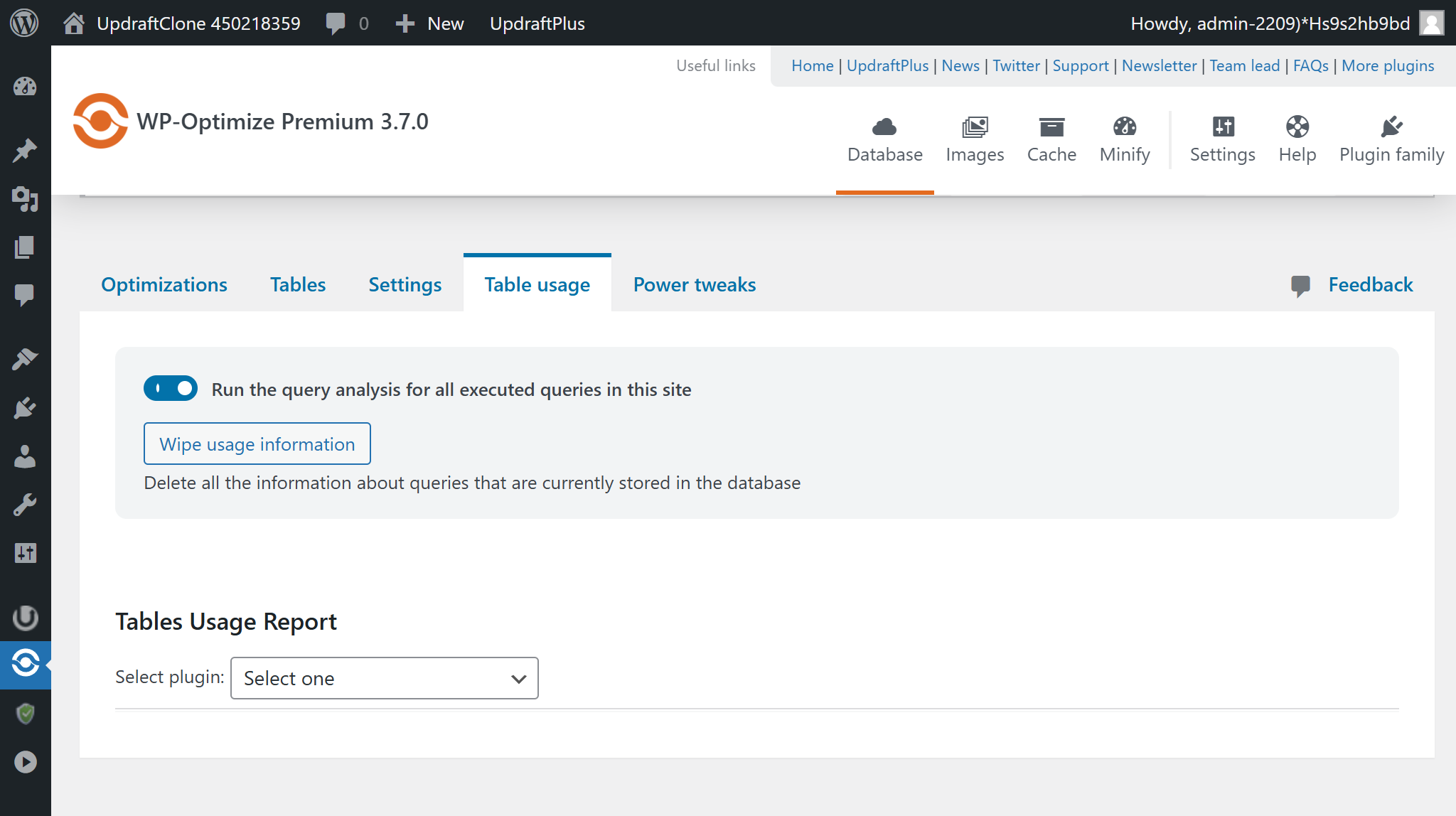Click the Tables Usage Report heading
The width and height of the screenshot is (1456, 816).
pyautogui.click(x=226, y=622)
